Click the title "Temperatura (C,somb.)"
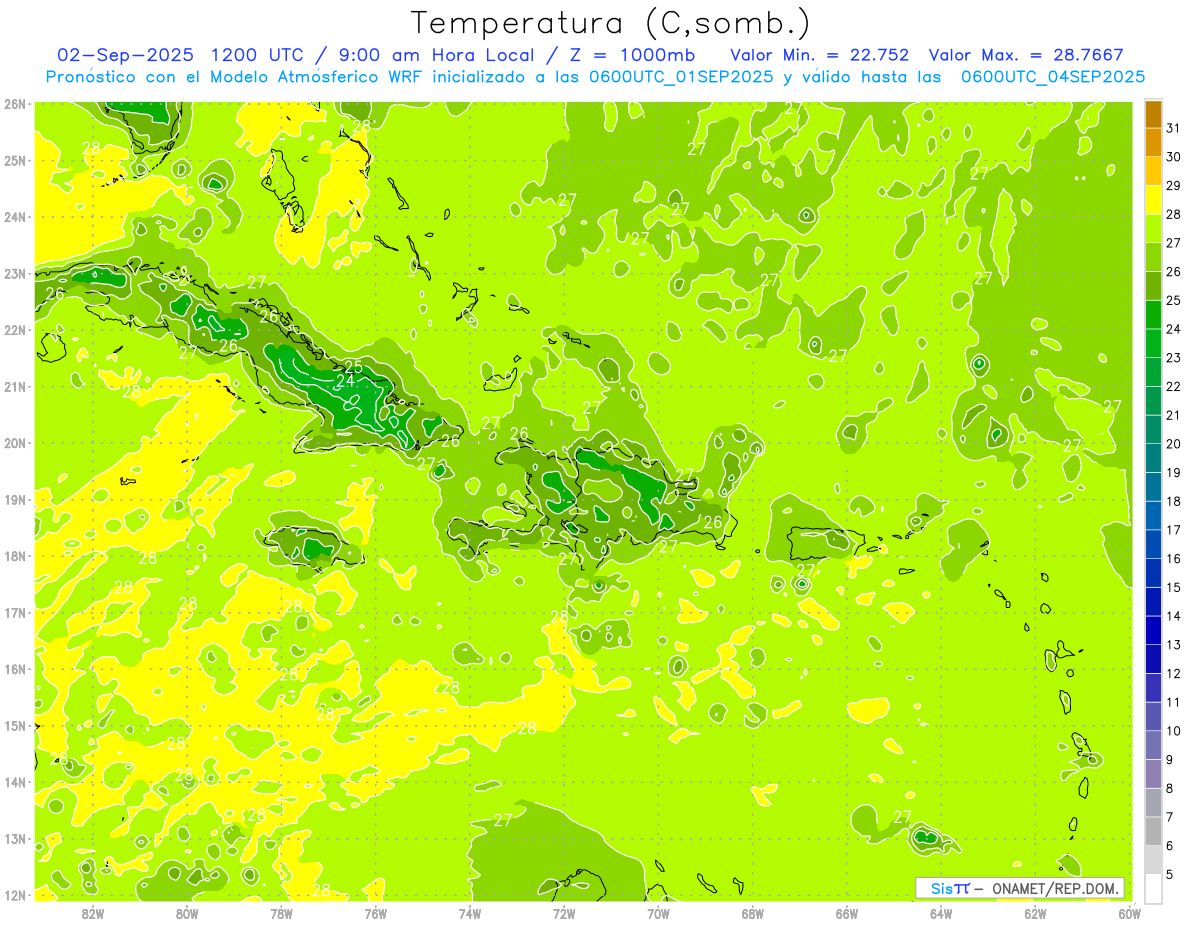 point(611,23)
